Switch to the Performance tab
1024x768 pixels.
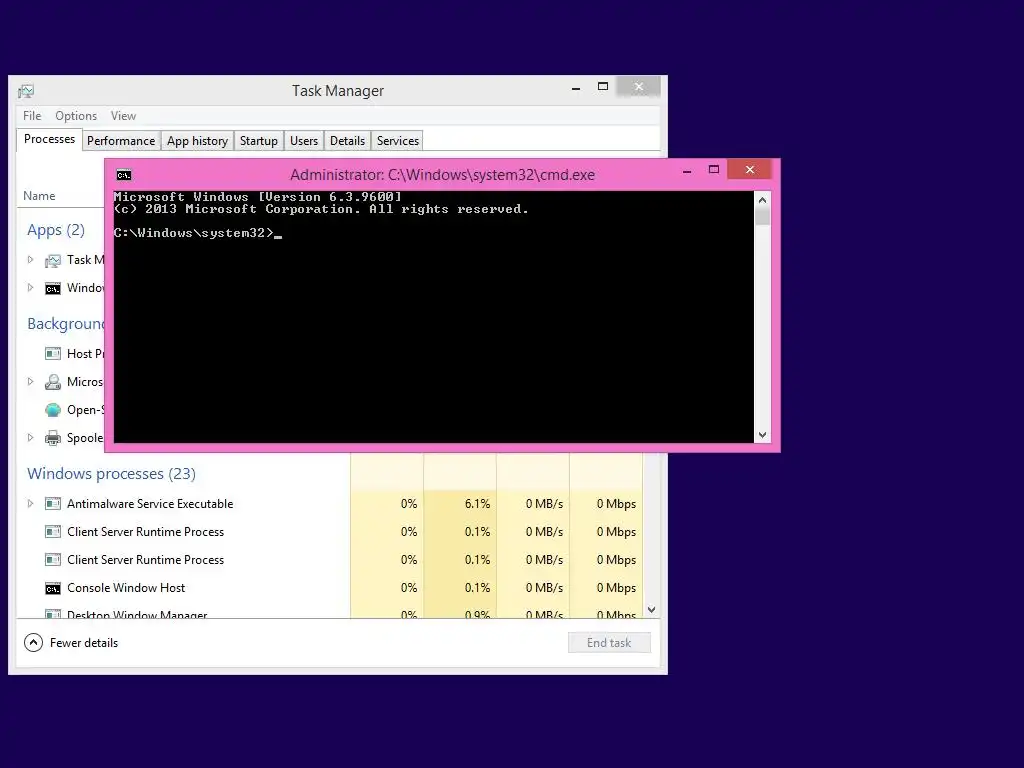point(121,141)
